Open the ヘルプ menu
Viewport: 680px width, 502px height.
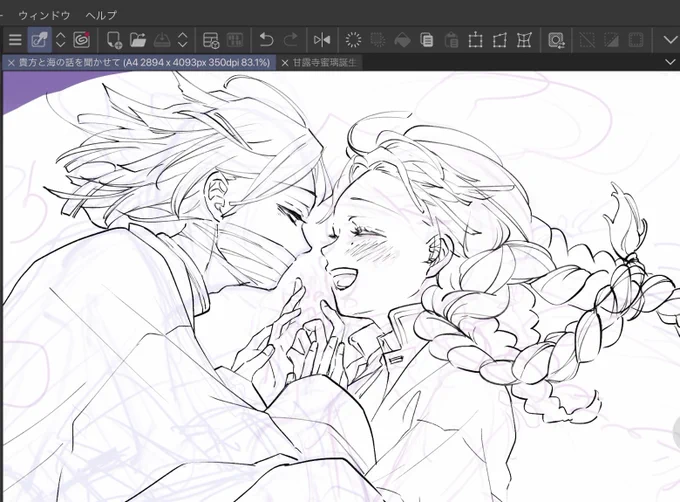click(x=101, y=15)
